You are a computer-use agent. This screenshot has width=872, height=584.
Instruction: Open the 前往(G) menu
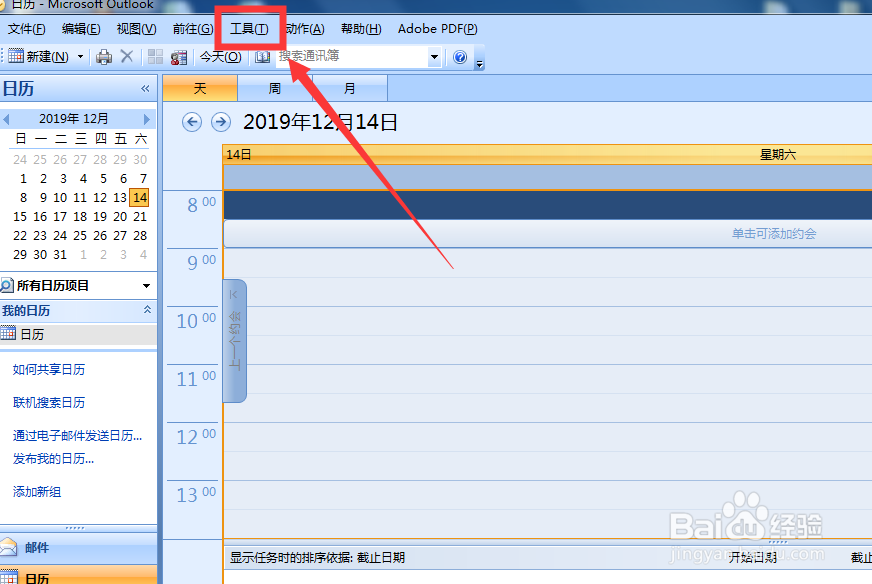[192, 29]
